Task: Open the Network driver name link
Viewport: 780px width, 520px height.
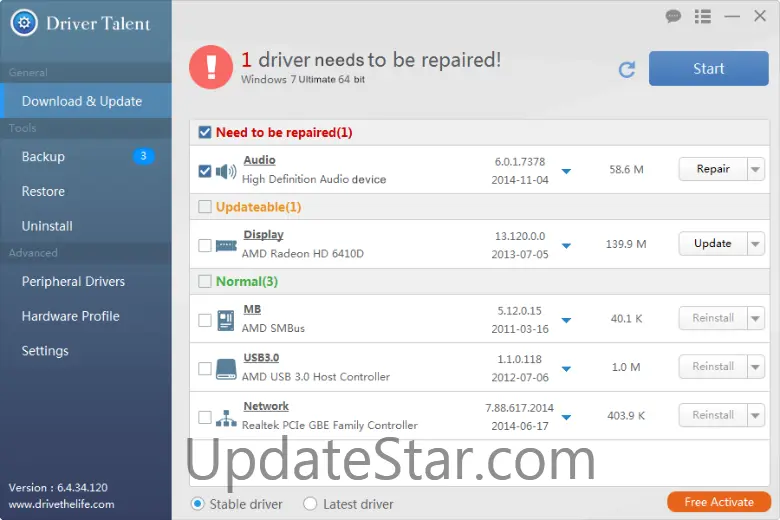Action: tap(266, 406)
